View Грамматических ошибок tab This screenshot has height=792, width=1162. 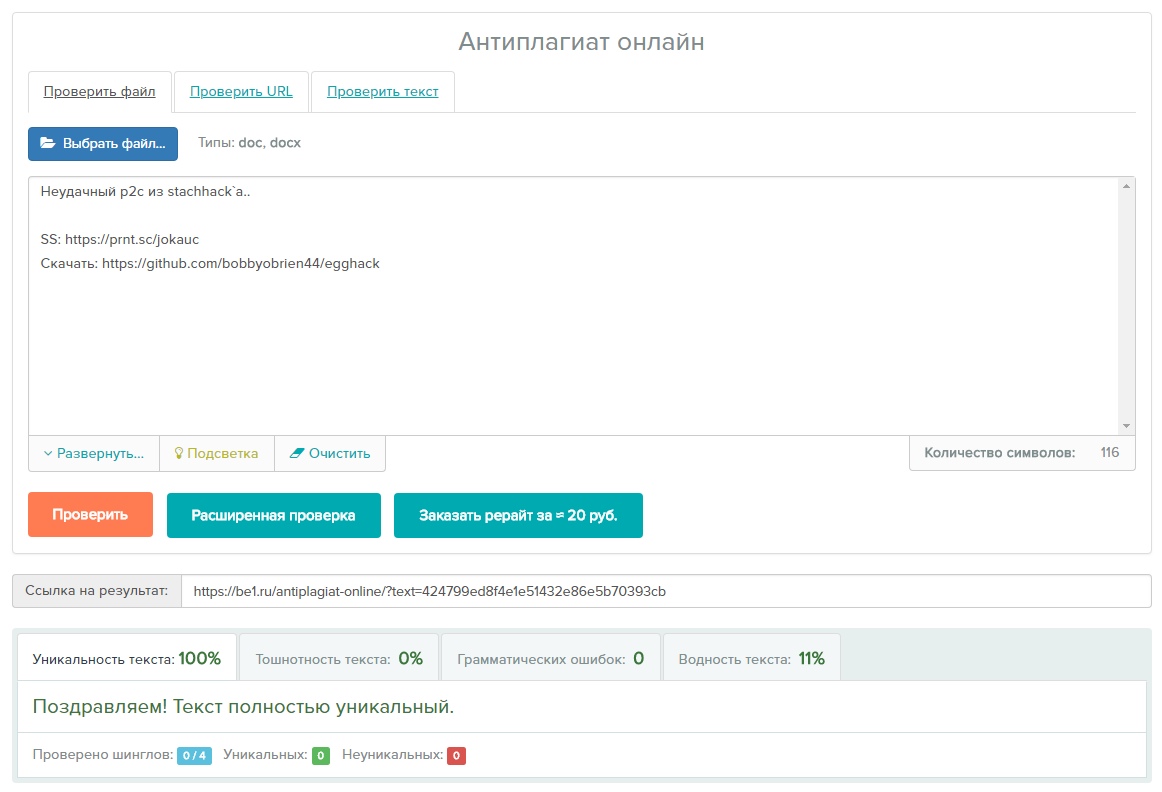click(x=550, y=659)
